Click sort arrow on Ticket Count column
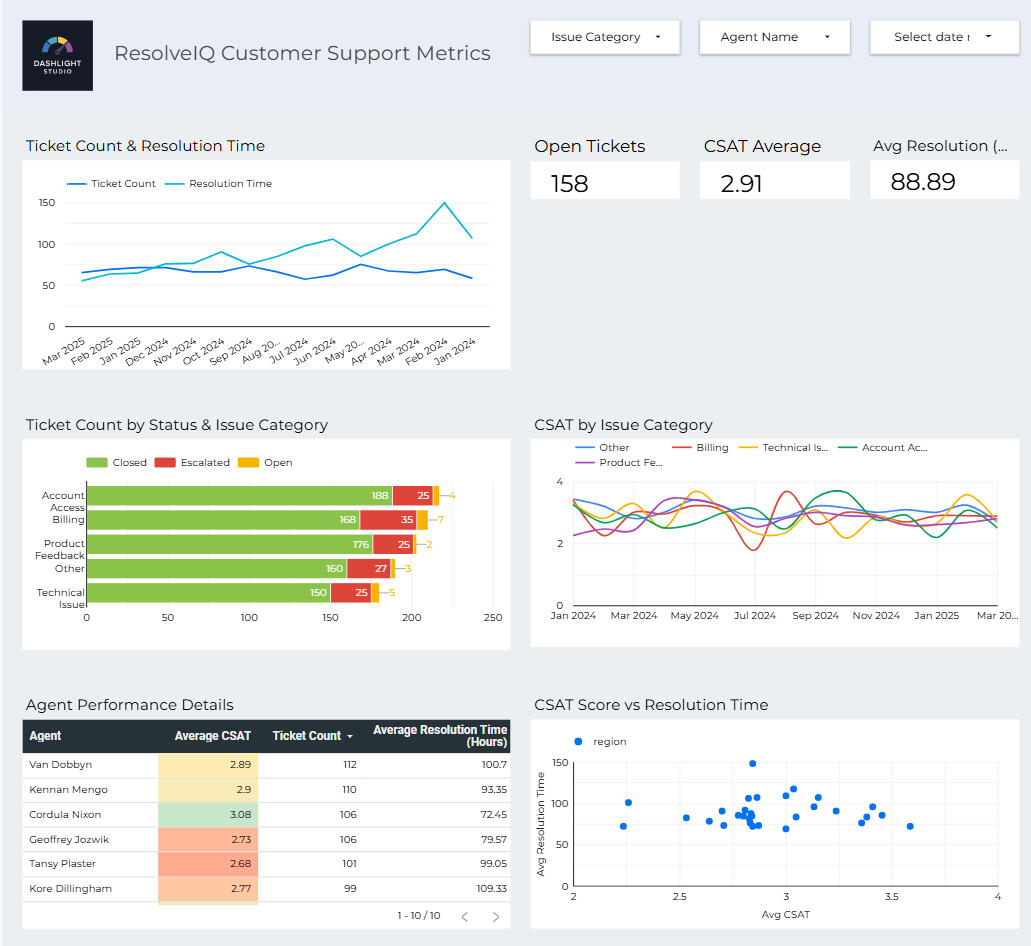Image resolution: width=1031 pixels, height=946 pixels. 350,737
